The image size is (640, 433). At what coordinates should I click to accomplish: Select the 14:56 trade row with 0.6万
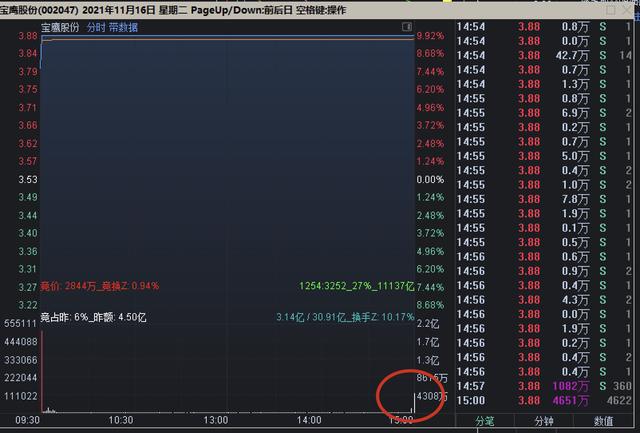544,257
